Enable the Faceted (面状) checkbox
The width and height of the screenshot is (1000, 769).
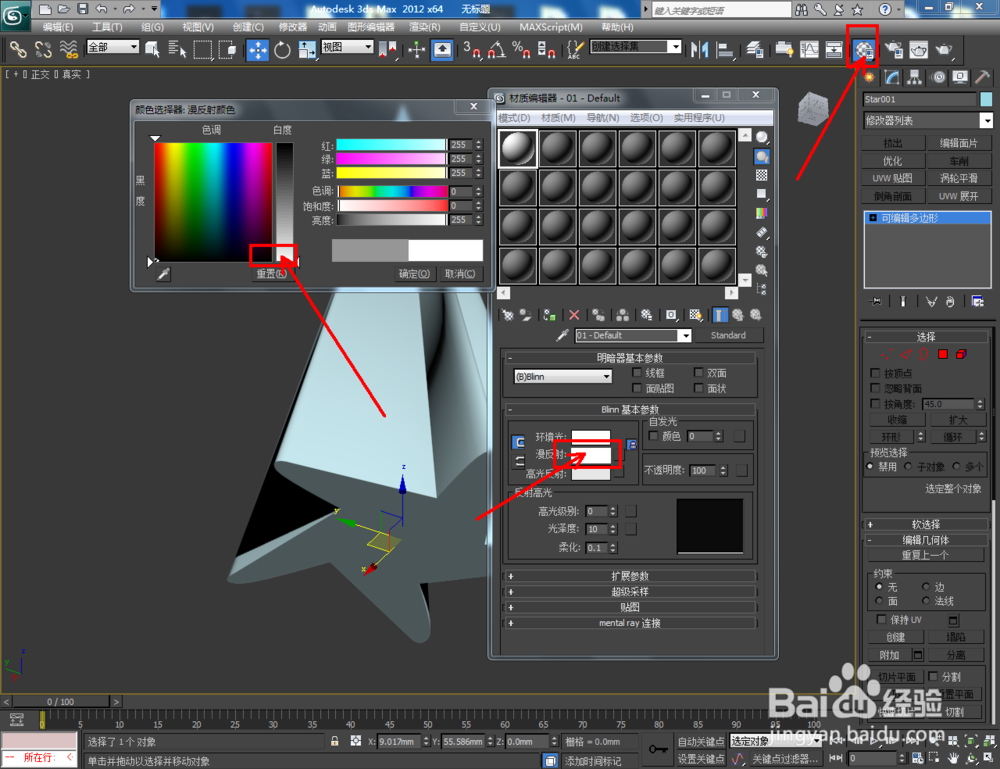click(698, 388)
